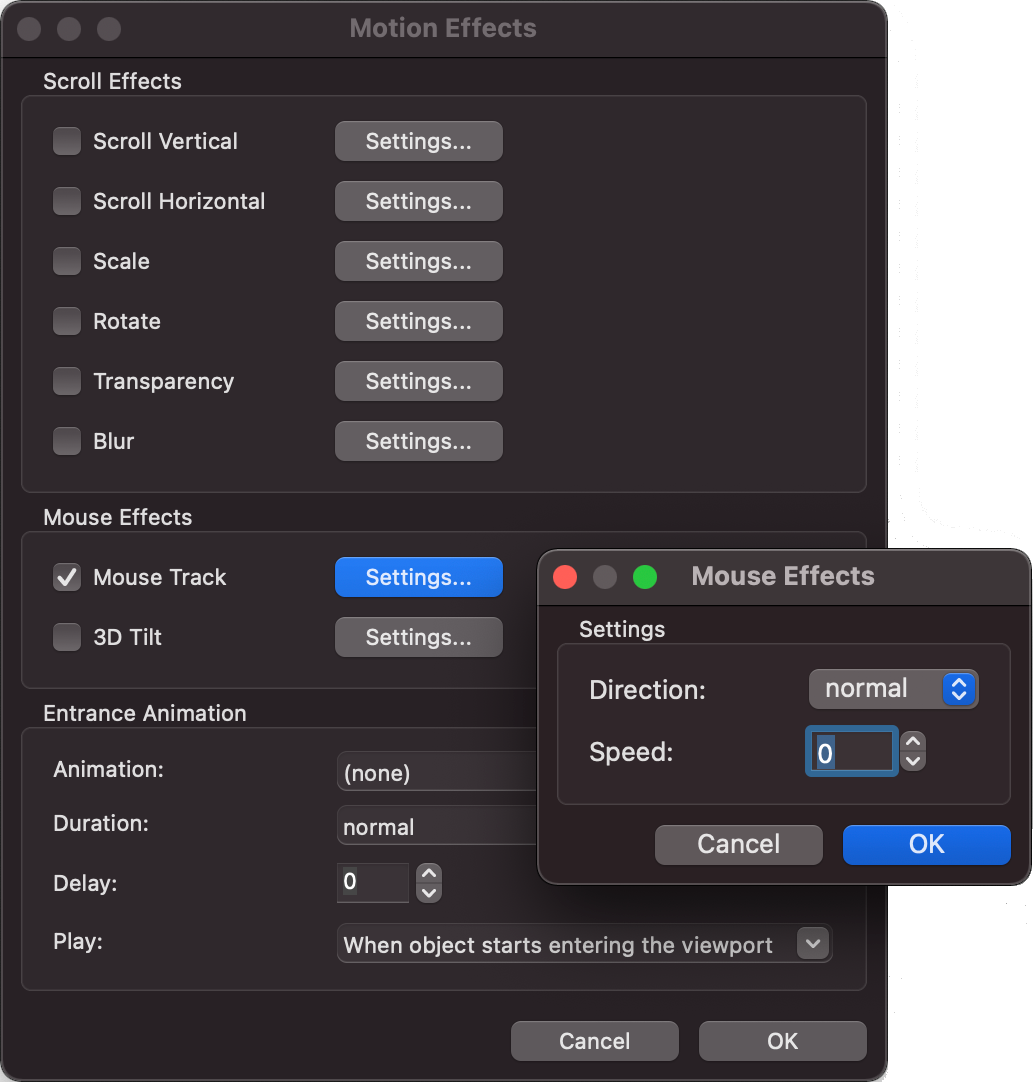
Task: Increase Speed with the stepper up arrow
Action: tap(912, 743)
